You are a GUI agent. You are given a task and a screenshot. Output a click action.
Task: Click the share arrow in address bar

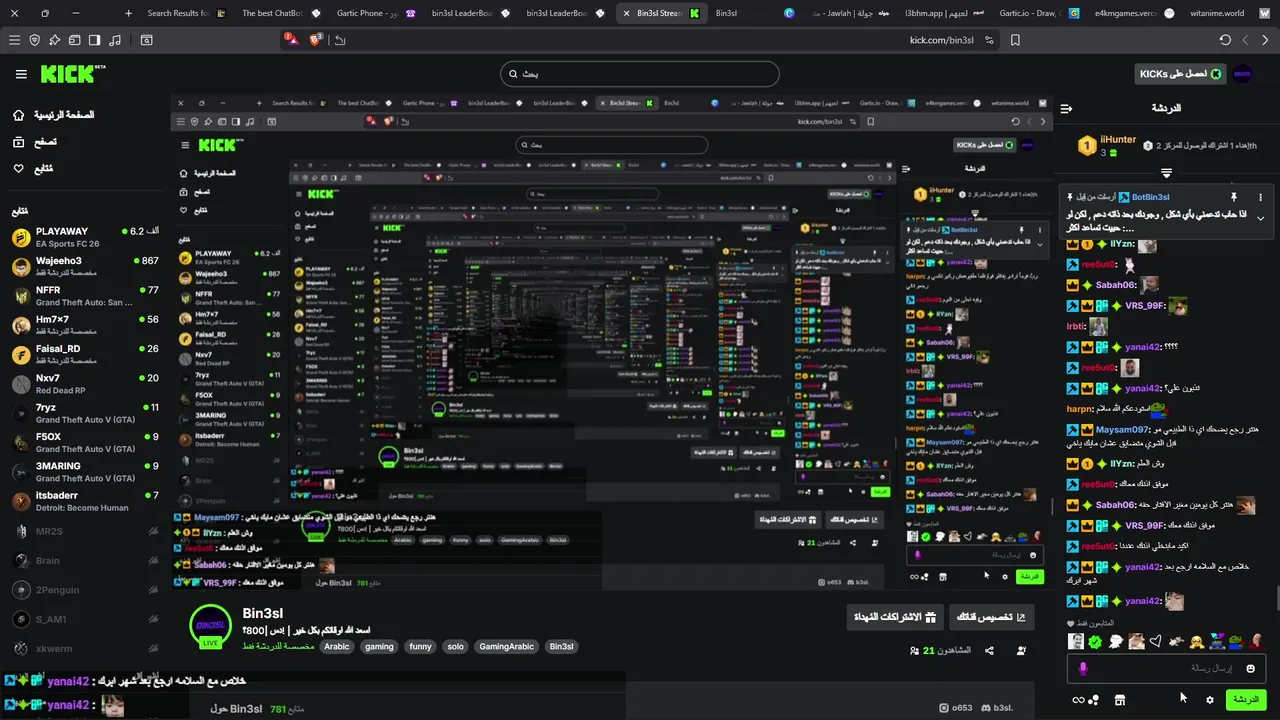pyautogui.click(x=340, y=40)
